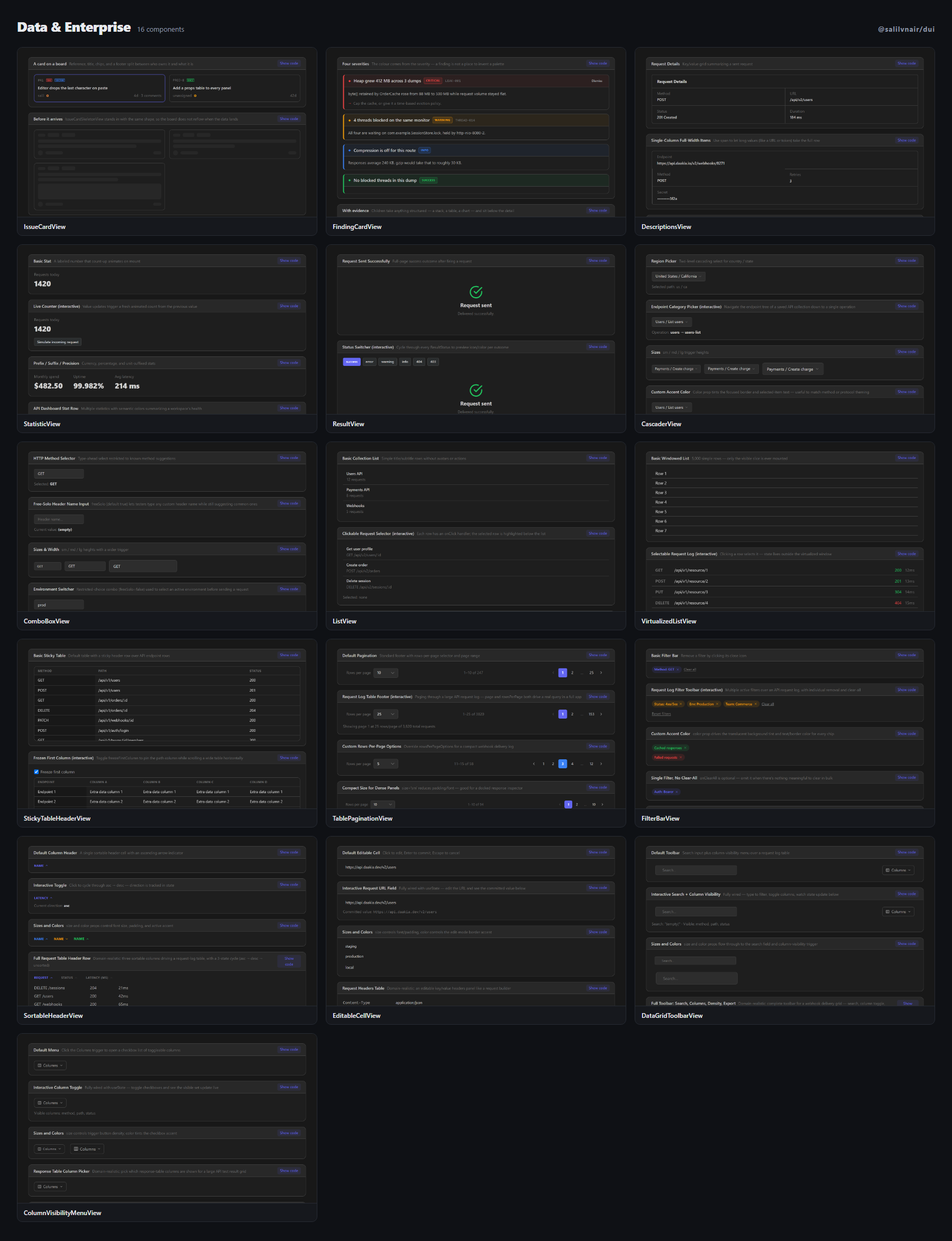Screen dimensions: 952x1241
Task: Open the GET combo box in HTTP Method Selector
Action: 59,474
